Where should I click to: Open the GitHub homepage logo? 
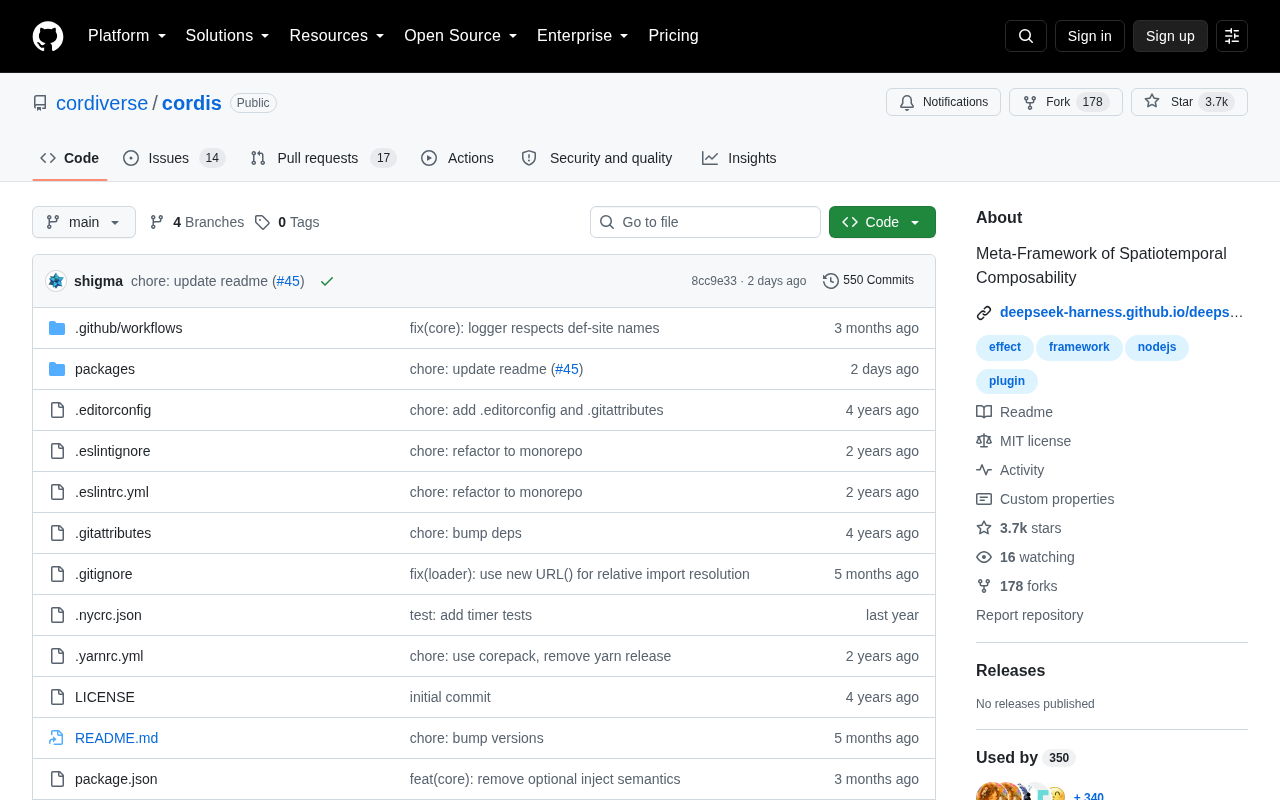(x=48, y=36)
